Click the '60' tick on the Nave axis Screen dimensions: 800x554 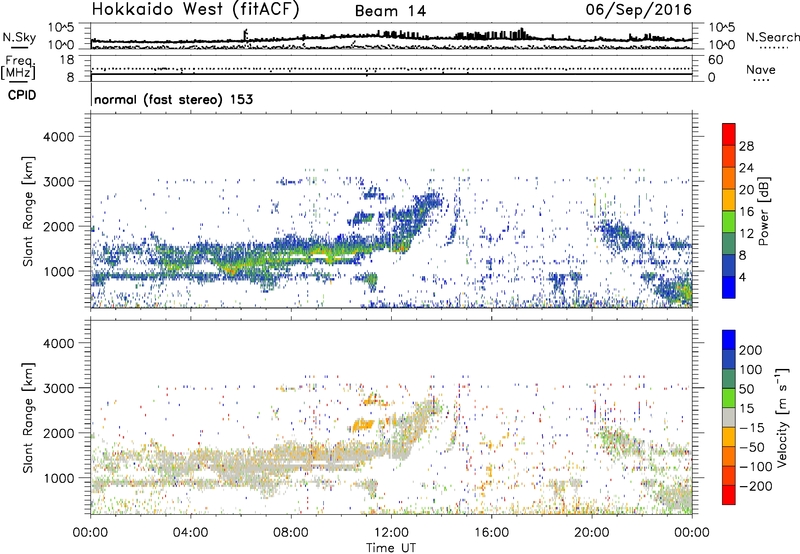pyautogui.click(x=715, y=60)
